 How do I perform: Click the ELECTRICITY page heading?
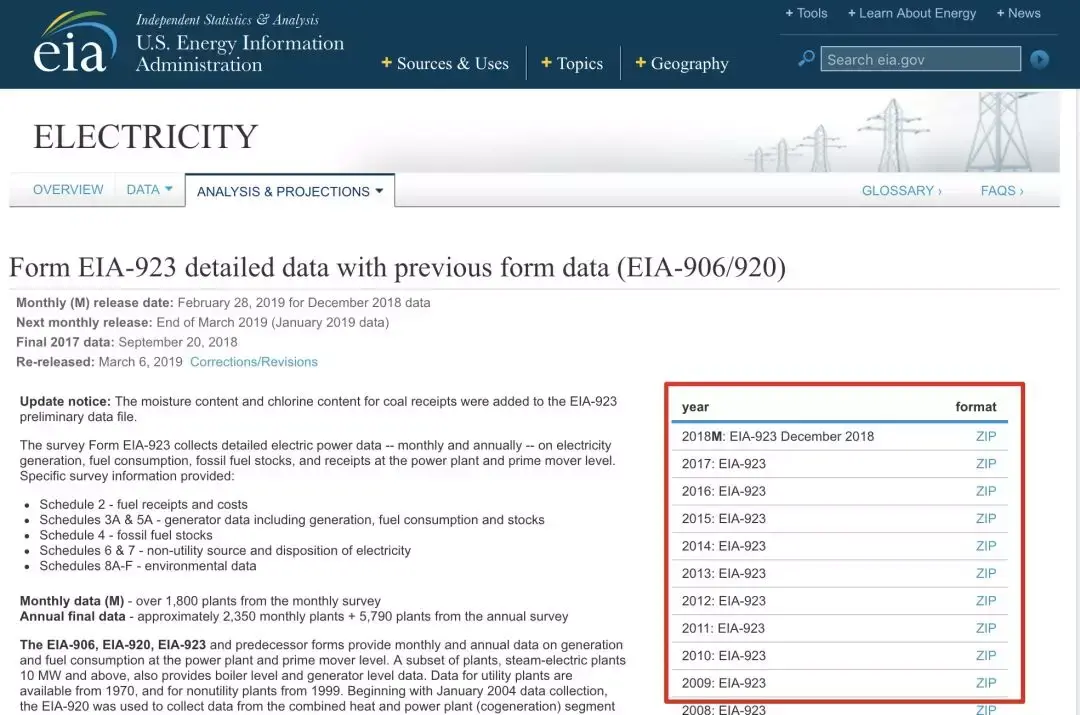tap(145, 136)
